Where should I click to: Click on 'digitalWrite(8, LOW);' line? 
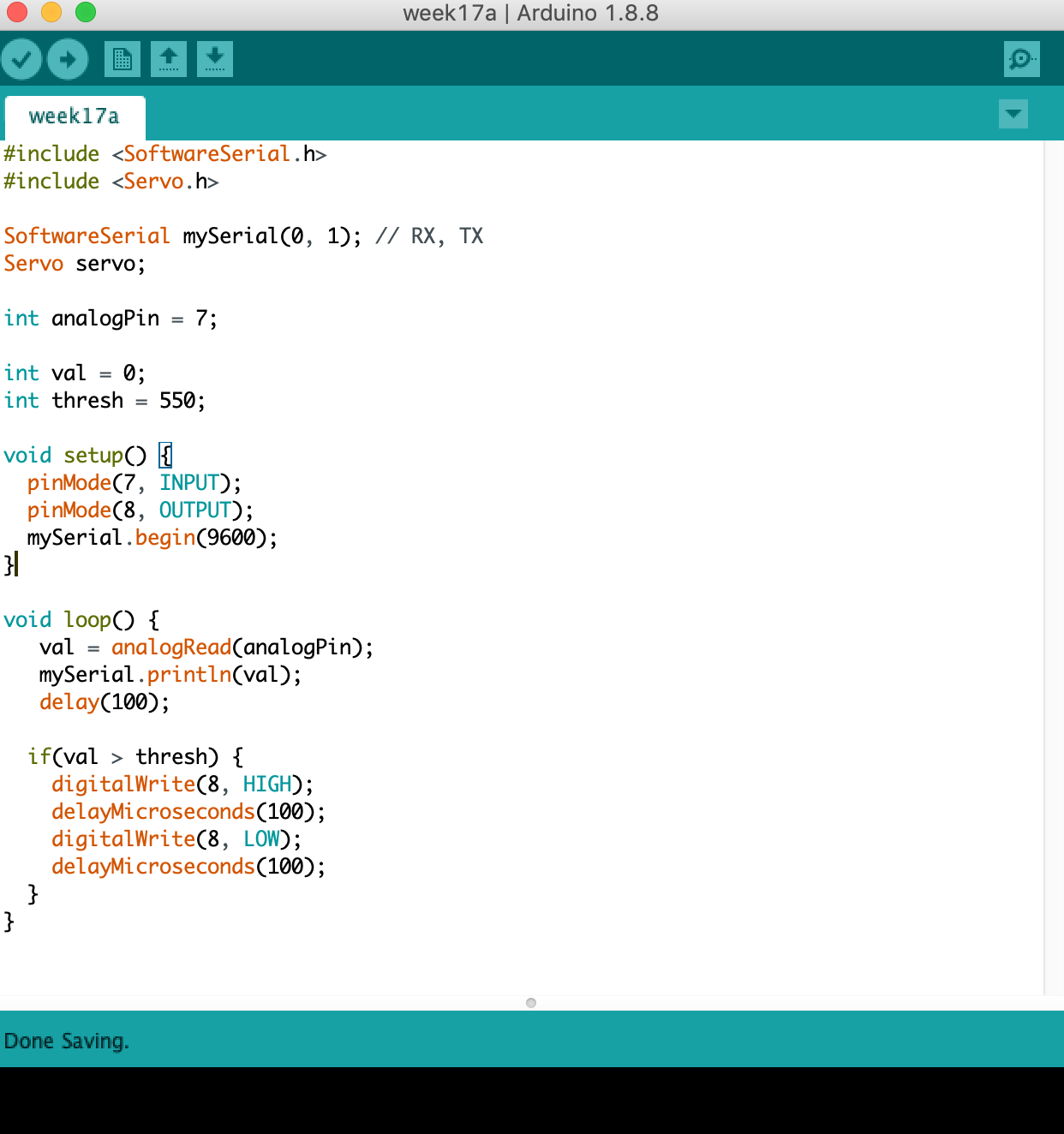point(176,839)
